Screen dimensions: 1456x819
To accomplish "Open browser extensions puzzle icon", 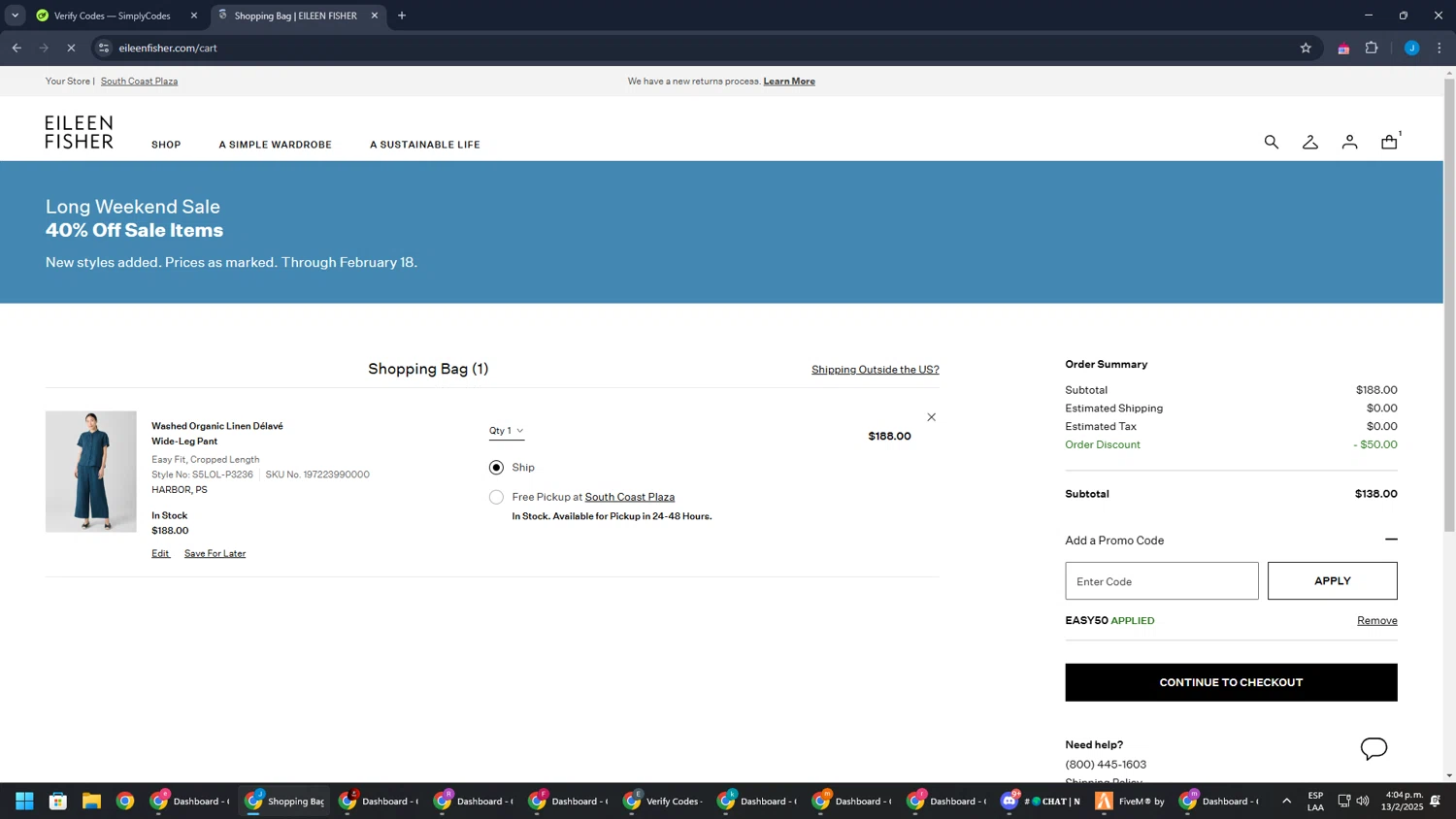I will [x=1372, y=48].
